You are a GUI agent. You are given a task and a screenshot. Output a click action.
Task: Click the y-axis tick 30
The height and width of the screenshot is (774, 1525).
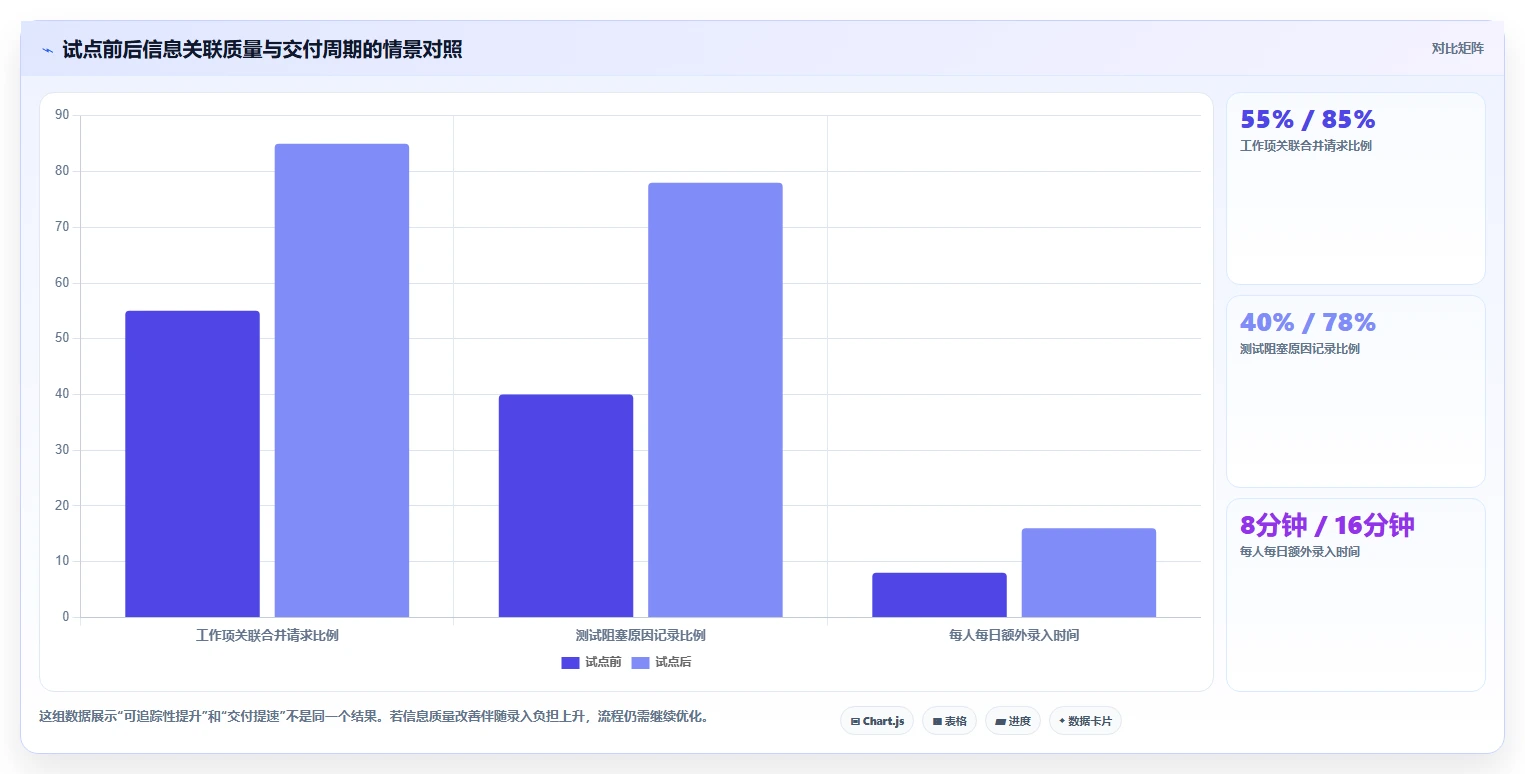tap(62, 450)
